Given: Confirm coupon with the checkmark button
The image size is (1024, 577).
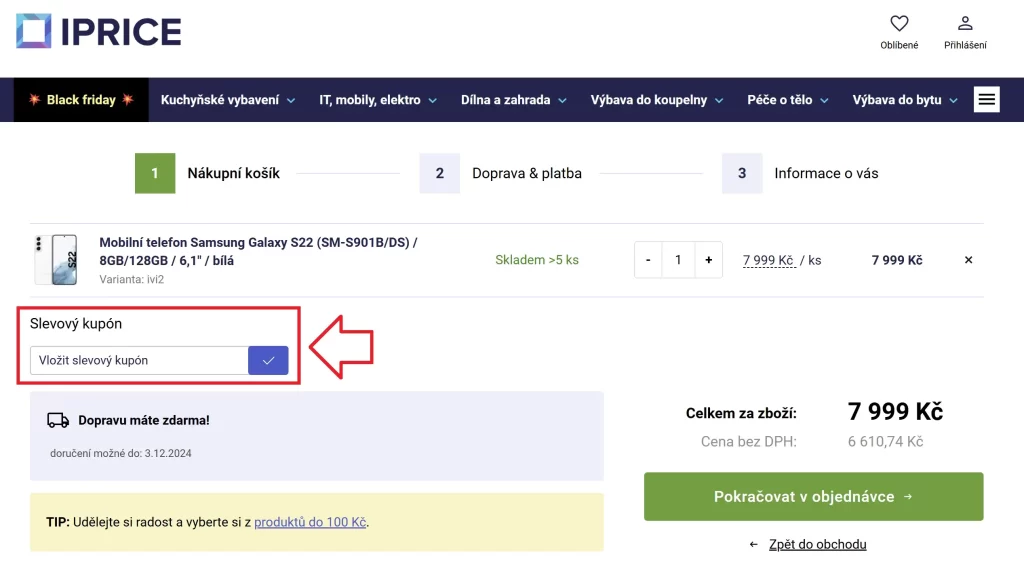Looking at the screenshot, I should (268, 360).
